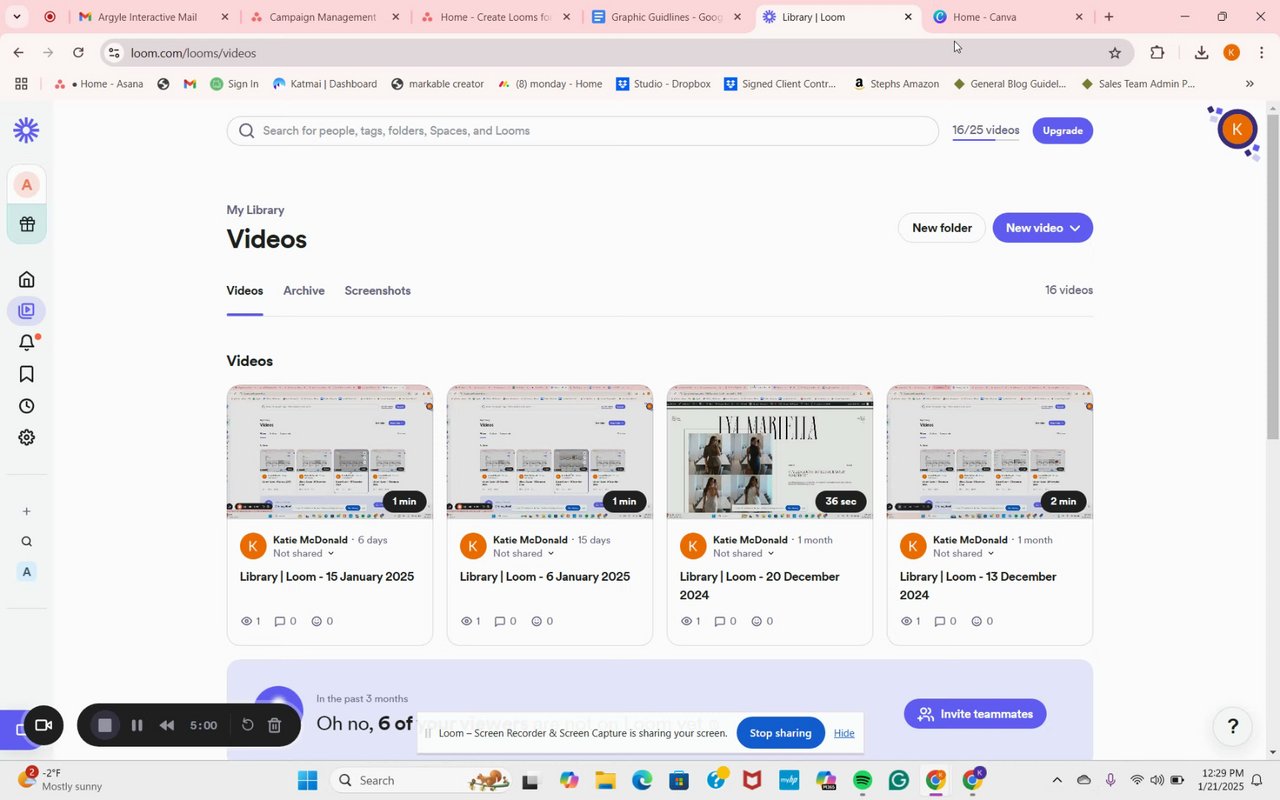Screen dimensions: 1280x800
Task: Click the New folder button
Action: tap(941, 228)
